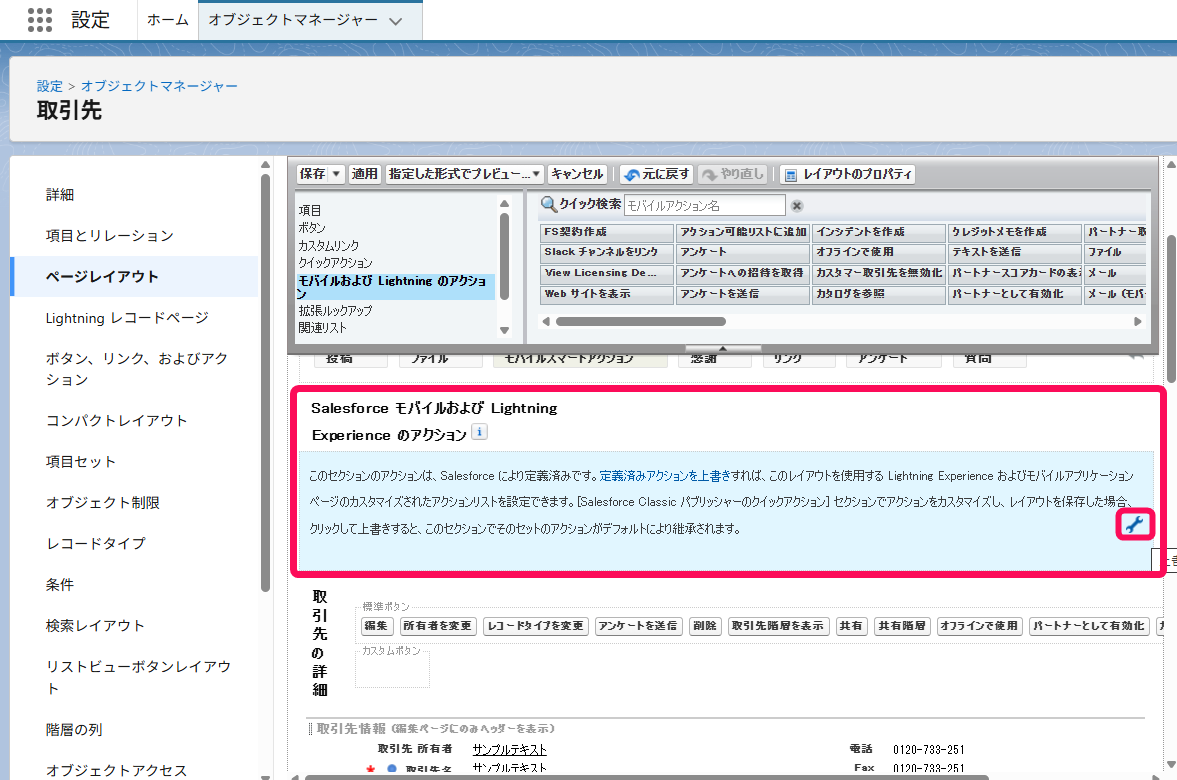Open コンパクトレイアウト in the sidebar
1177x780 pixels.
click(116, 420)
